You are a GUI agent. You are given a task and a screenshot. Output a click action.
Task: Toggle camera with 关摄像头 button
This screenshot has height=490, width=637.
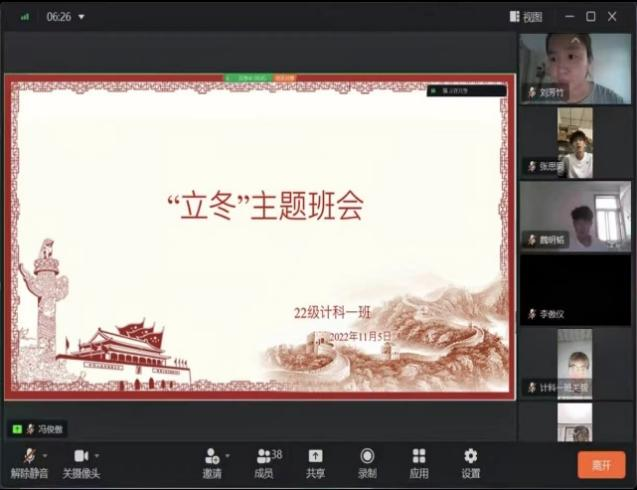[x=80, y=462]
